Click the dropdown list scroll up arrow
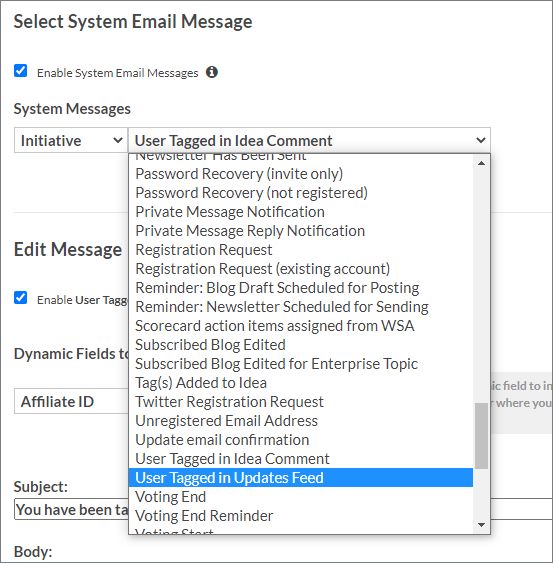 point(482,163)
